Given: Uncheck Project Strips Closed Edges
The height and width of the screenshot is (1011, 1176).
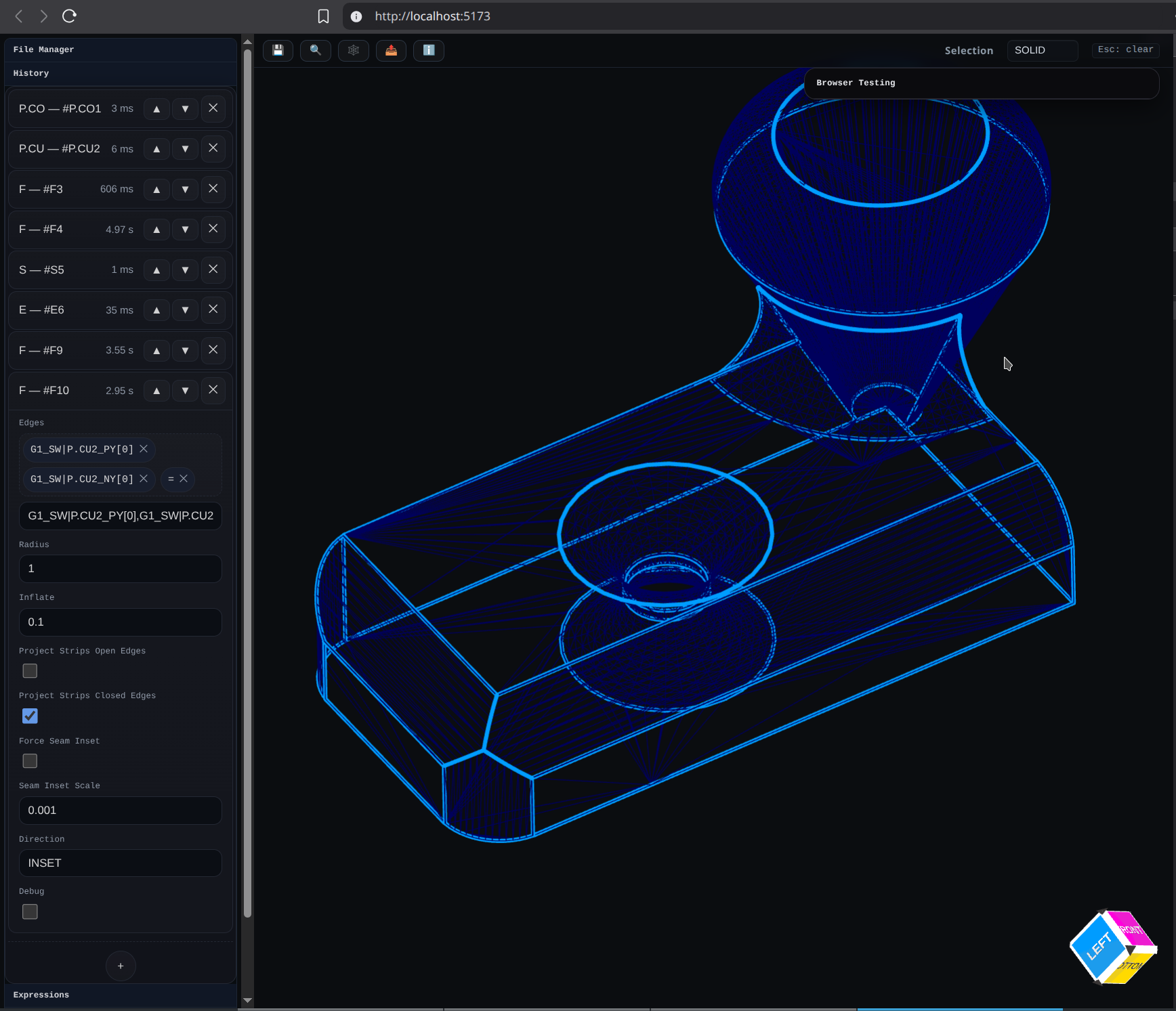Looking at the screenshot, I should click(30, 716).
